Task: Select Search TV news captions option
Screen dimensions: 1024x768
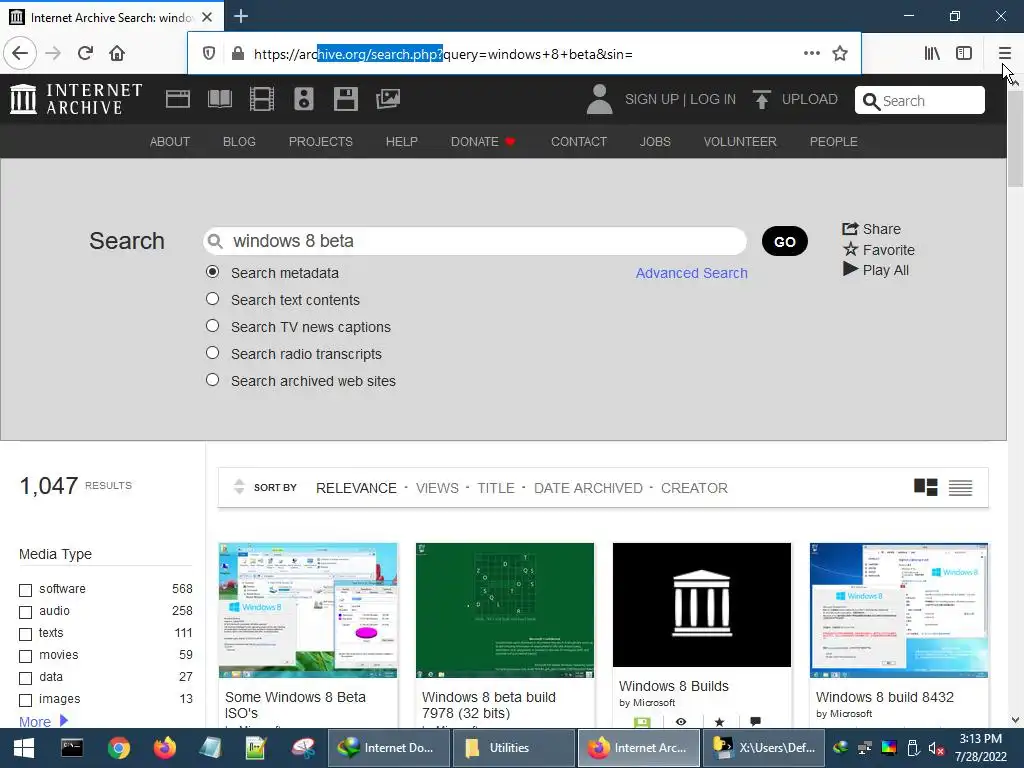Action: 212,325
